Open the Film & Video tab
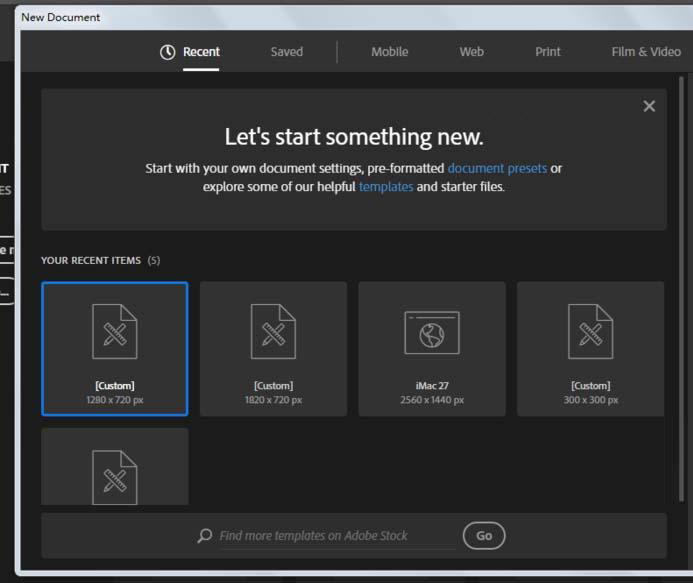 pyautogui.click(x=645, y=52)
